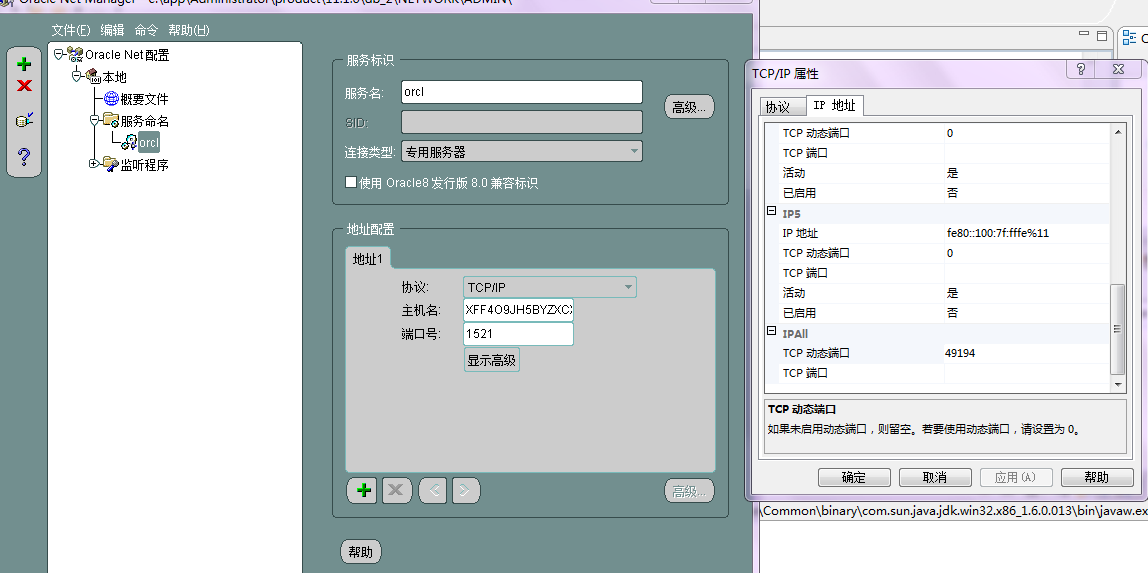Screen dimensions: 1148x573
Task: Open the 编辑 menu
Action: [x=113, y=30]
